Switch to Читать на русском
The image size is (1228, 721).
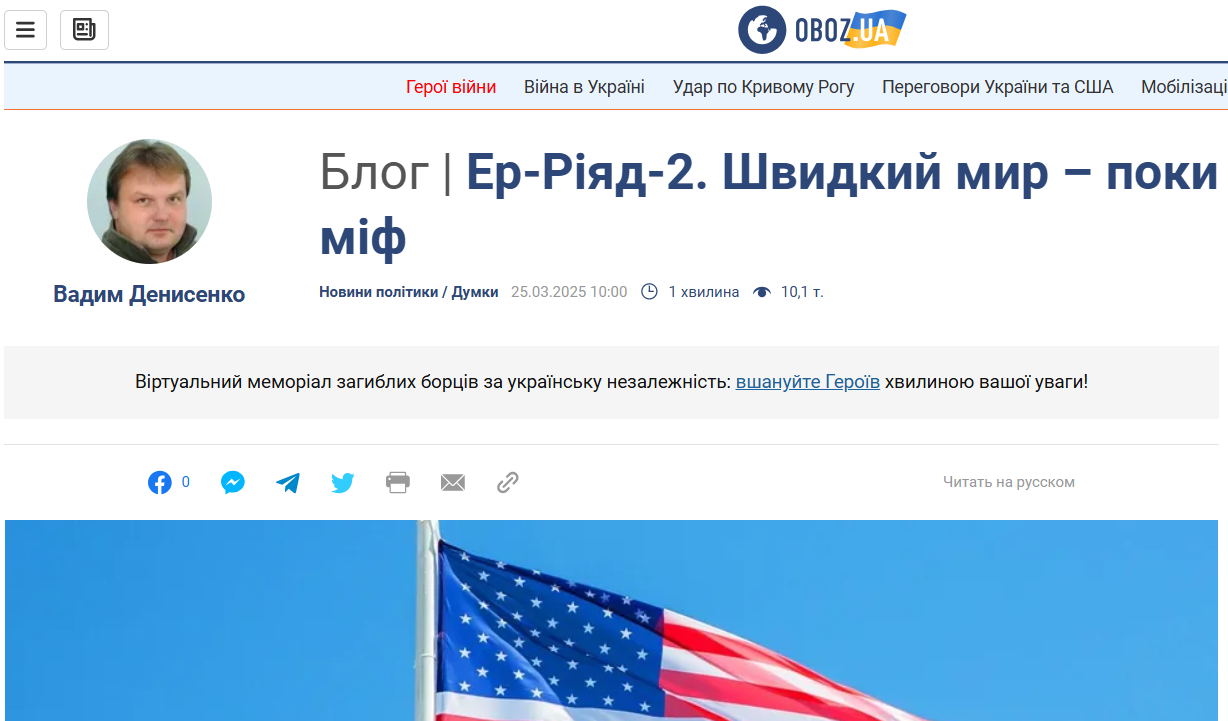point(1008,482)
